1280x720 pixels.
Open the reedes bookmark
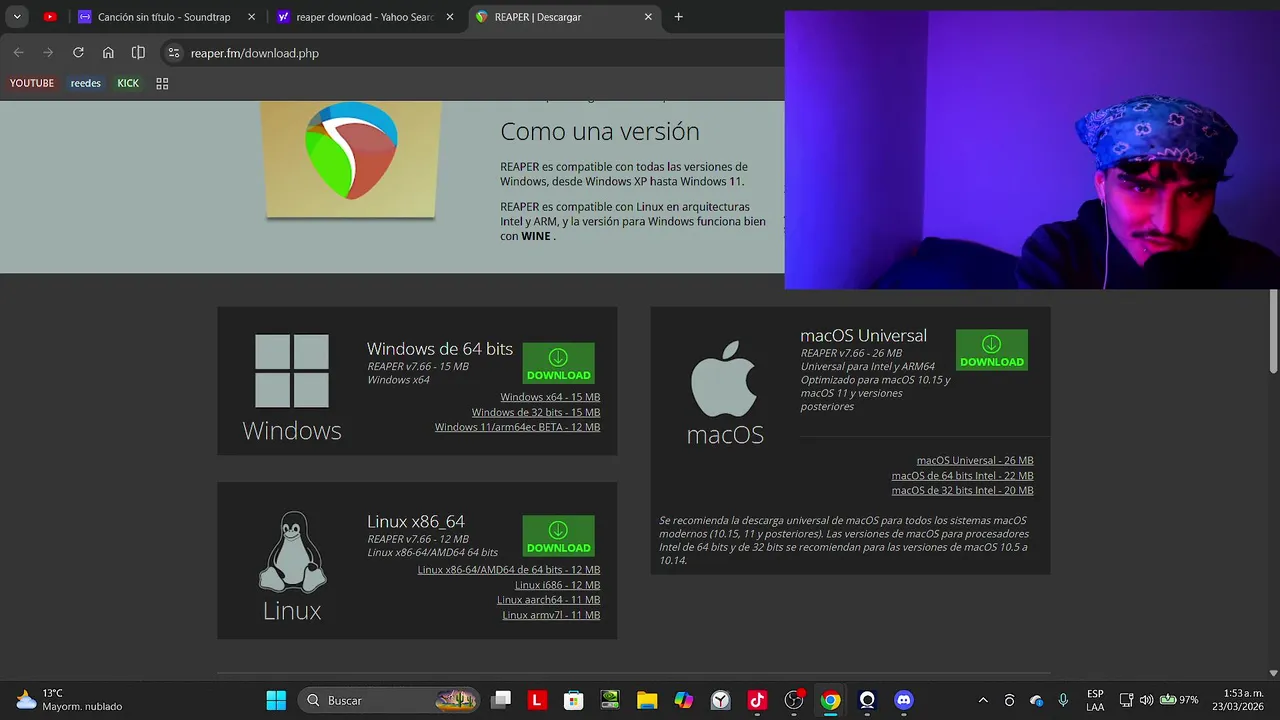point(86,83)
